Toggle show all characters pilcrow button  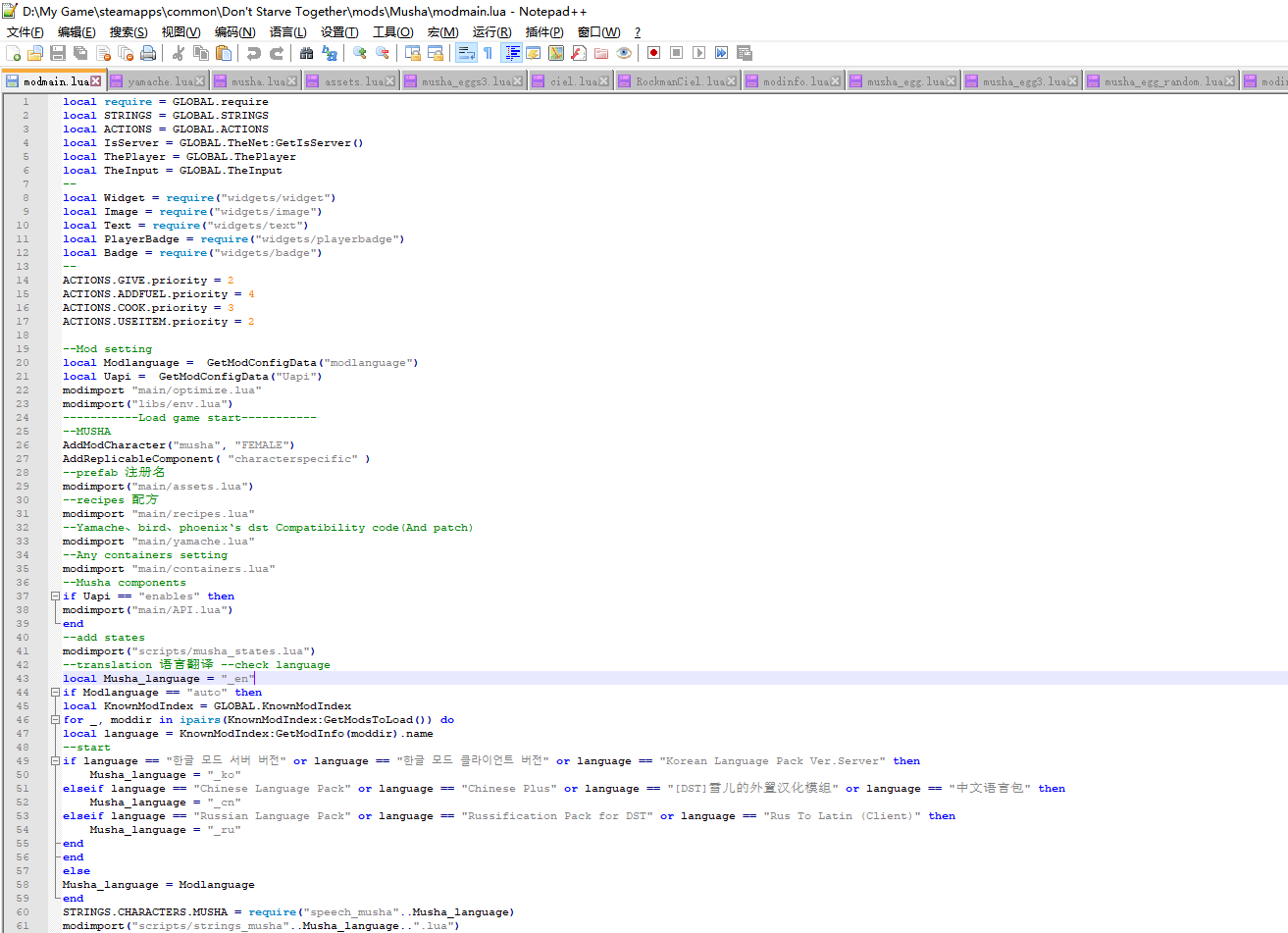pyautogui.click(x=488, y=53)
